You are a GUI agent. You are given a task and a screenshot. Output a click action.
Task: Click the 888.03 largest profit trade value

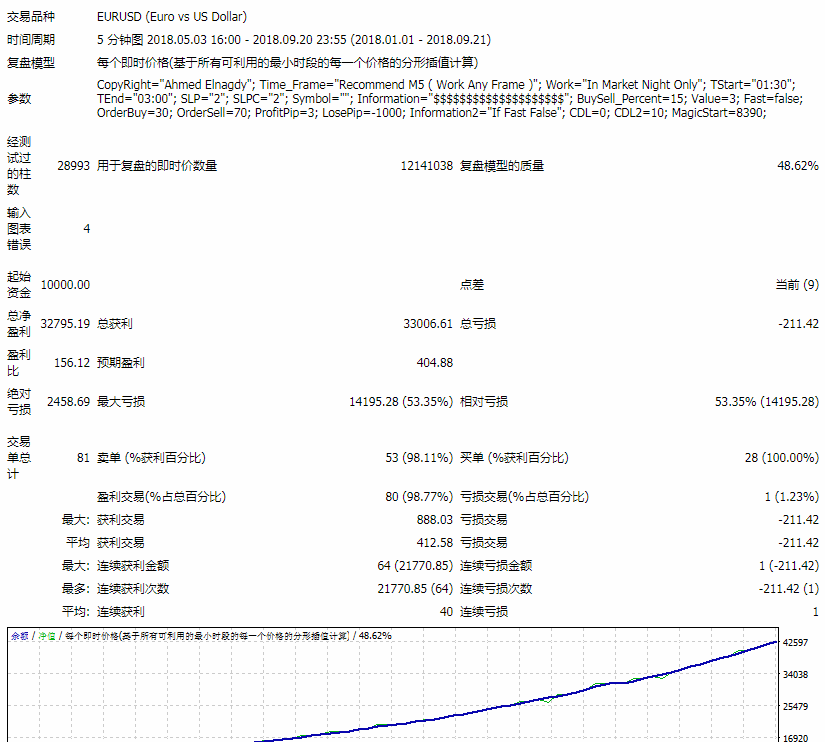pos(434,520)
